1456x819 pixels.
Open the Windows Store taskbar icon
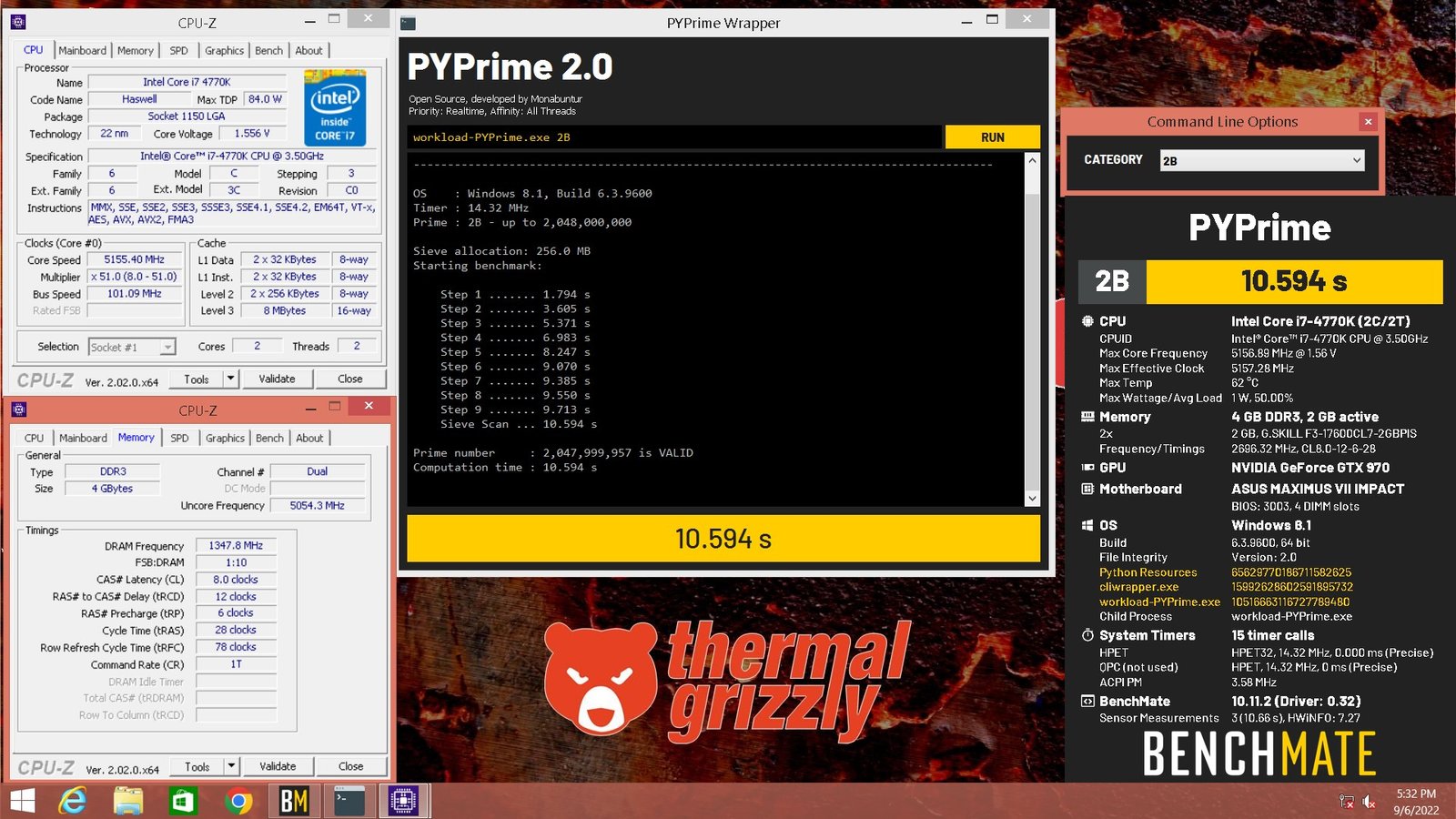tap(183, 801)
